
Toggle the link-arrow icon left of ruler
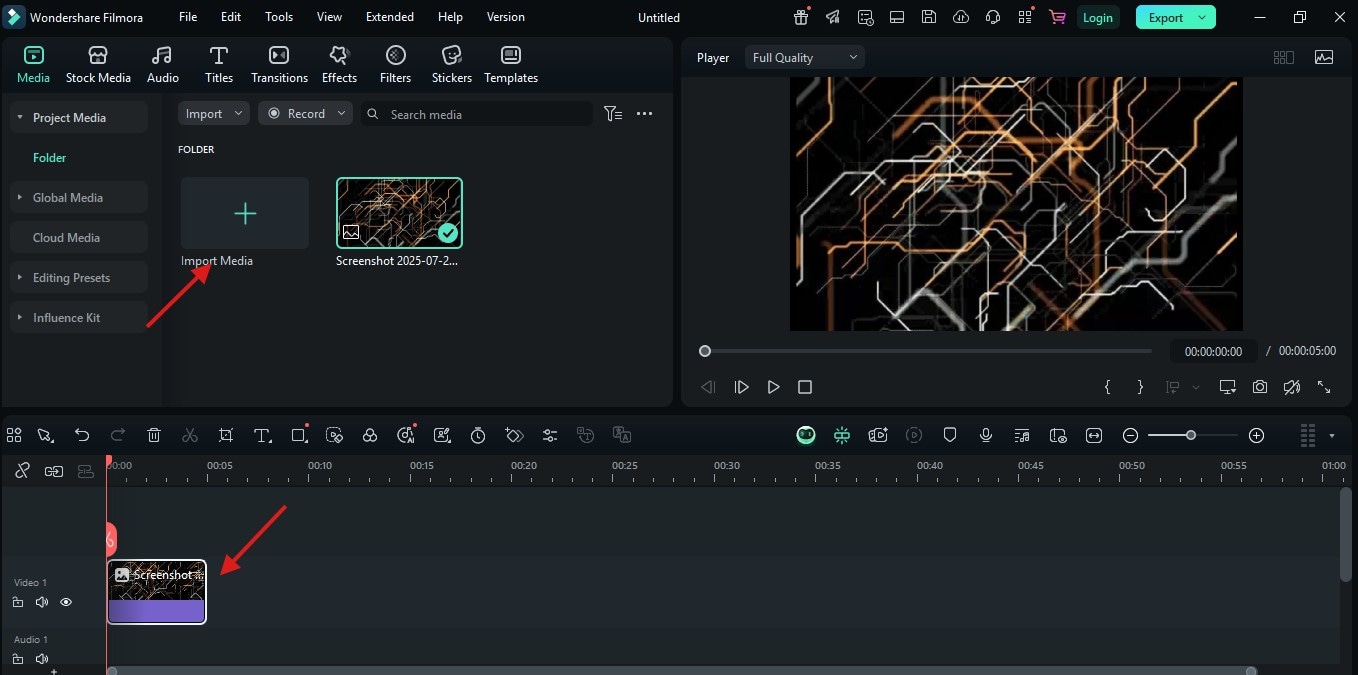54,471
